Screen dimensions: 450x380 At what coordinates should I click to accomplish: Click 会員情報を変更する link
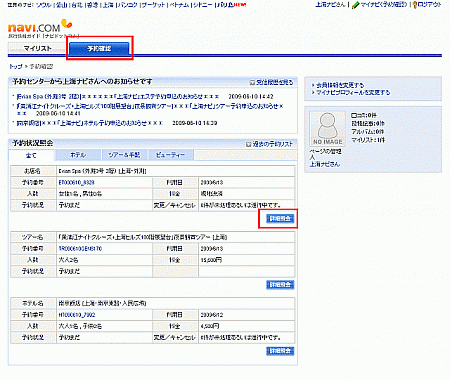(x=340, y=85)
